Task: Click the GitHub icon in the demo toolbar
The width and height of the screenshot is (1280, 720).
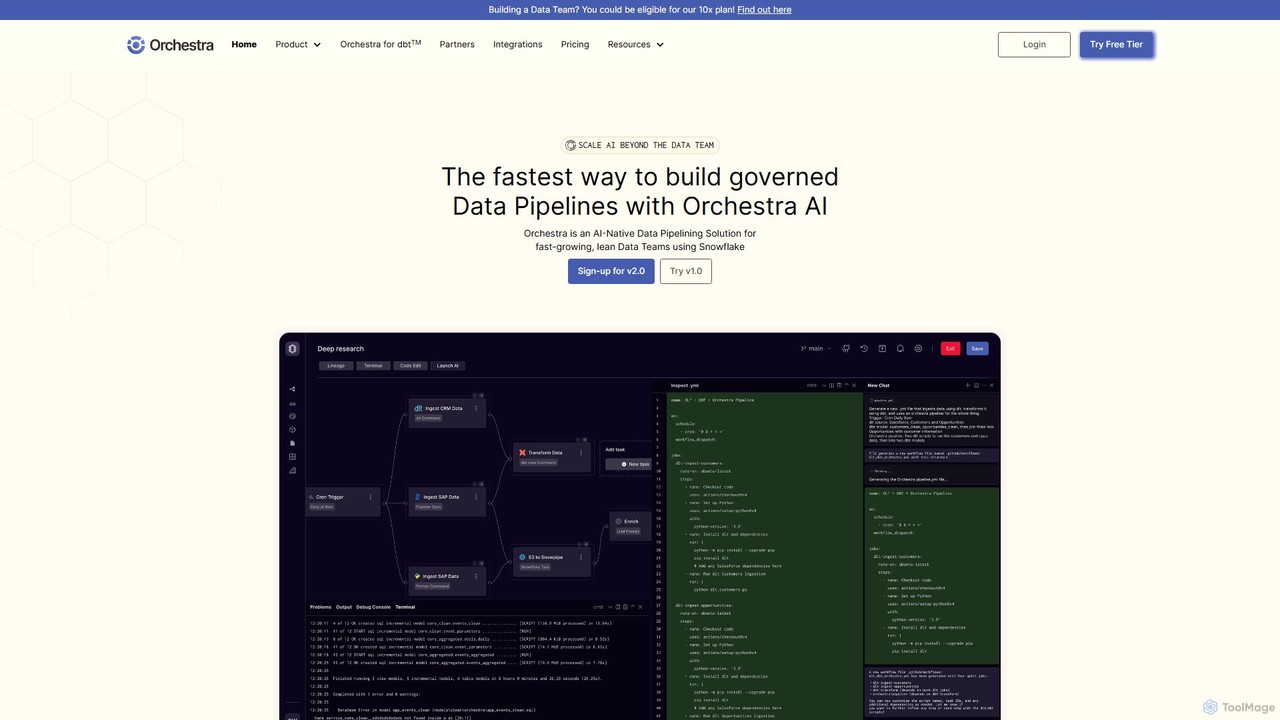Action: 846,349
